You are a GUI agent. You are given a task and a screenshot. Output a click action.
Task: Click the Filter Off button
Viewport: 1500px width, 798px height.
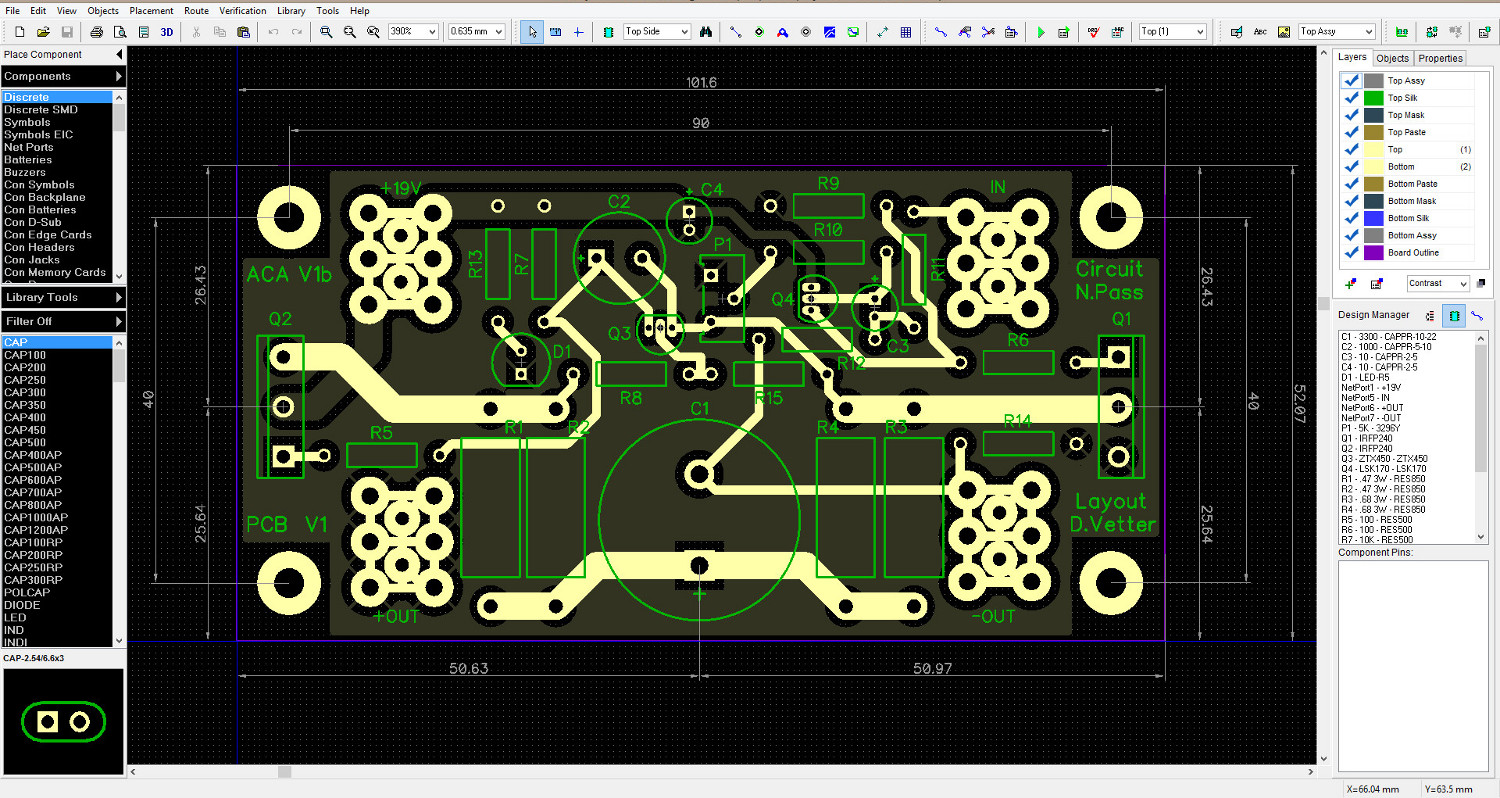pos(63,321)
